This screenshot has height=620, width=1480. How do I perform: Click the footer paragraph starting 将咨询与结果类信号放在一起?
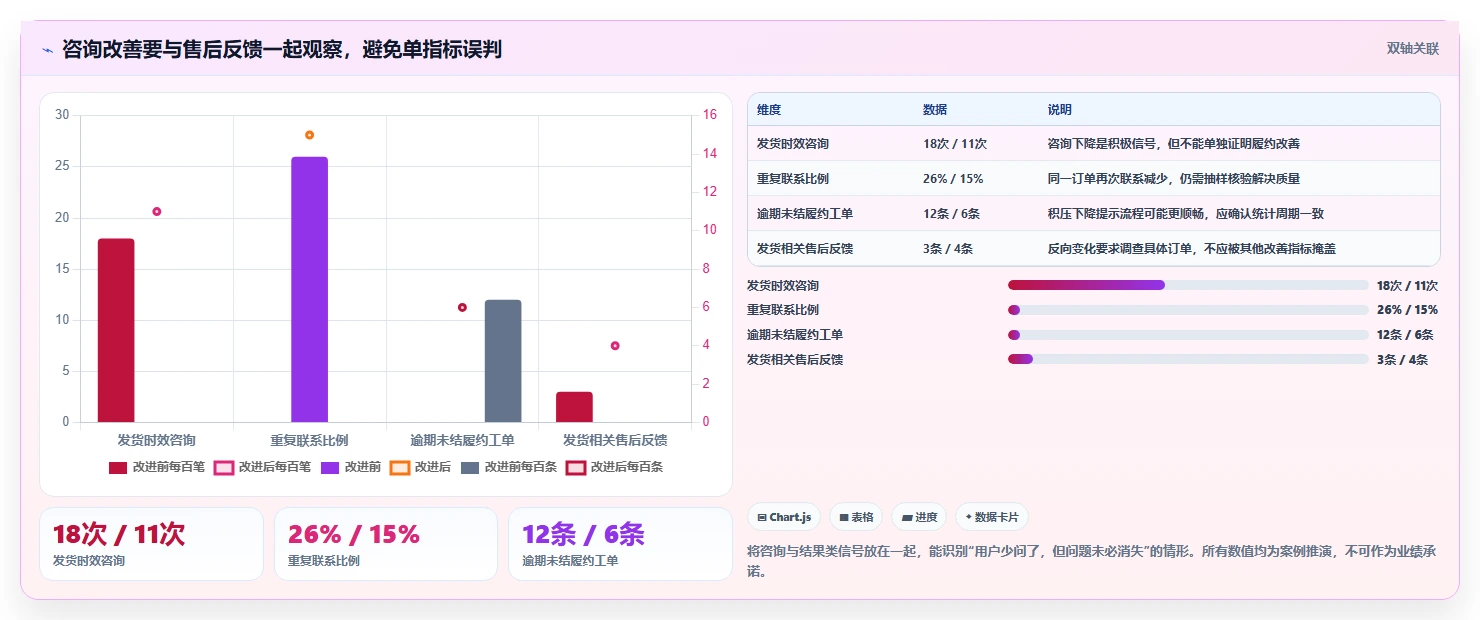pyautogui.click(x=1093, y=561)
